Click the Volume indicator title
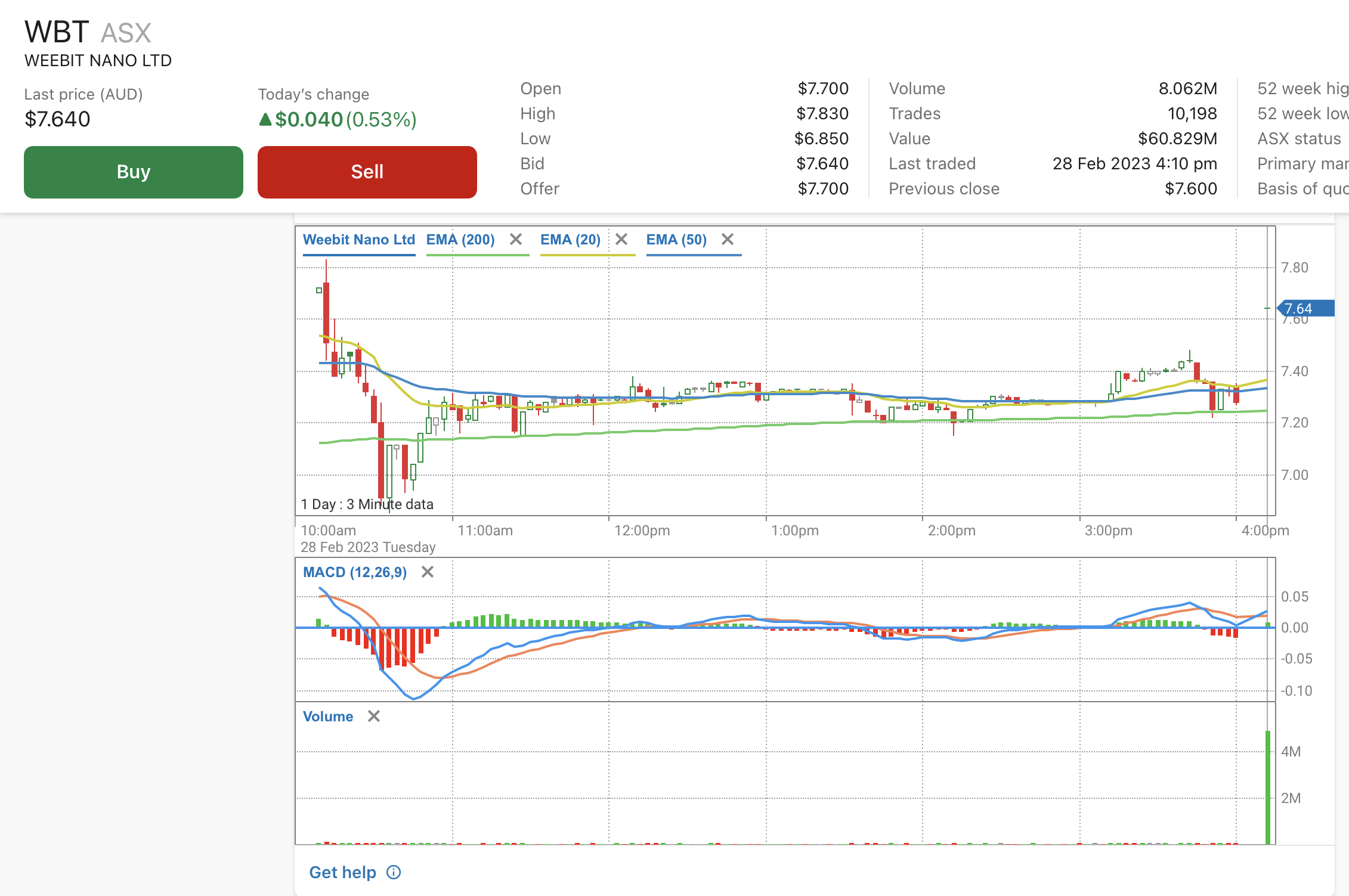 coord(328,717)
